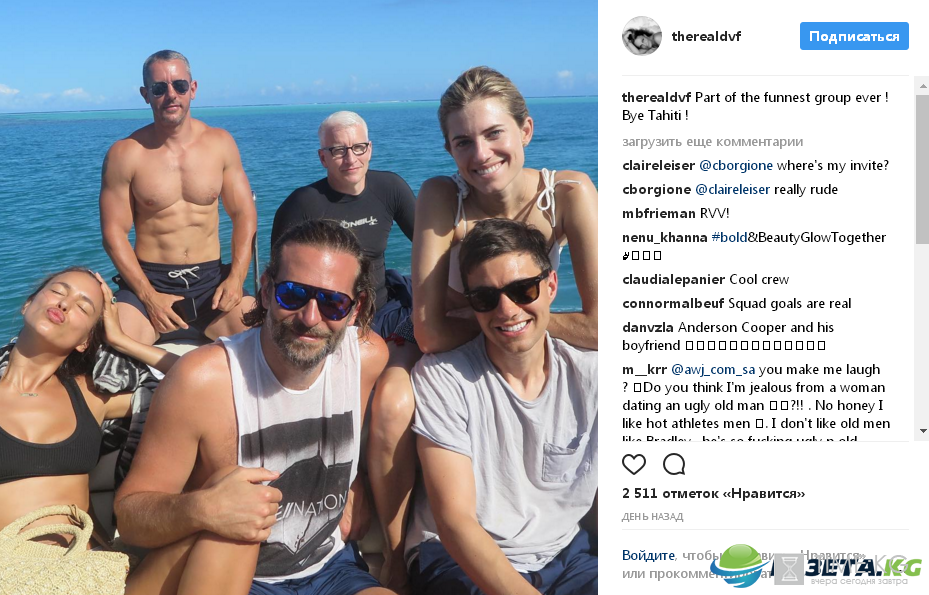Screen dimensions: 929x595
Task: Open the #bold hashtag
Action: pyautogui.click(x=729, y=238)
